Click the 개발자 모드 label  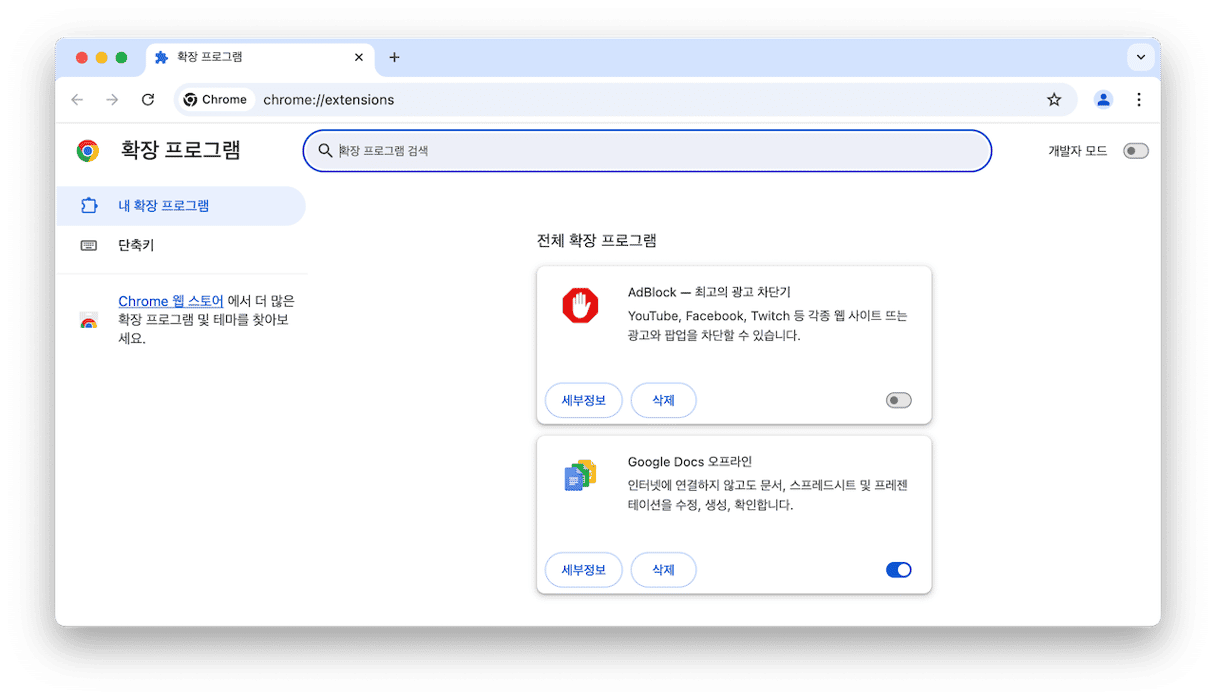pos(1078,151)
